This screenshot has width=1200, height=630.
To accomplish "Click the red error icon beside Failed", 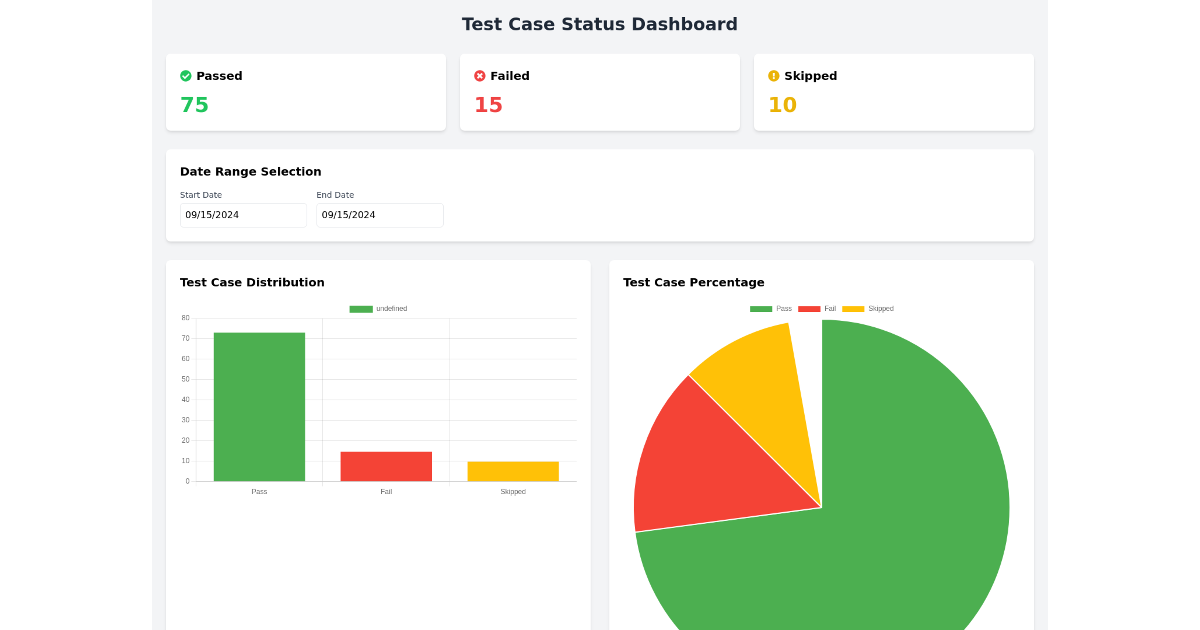I will (482, 75).
